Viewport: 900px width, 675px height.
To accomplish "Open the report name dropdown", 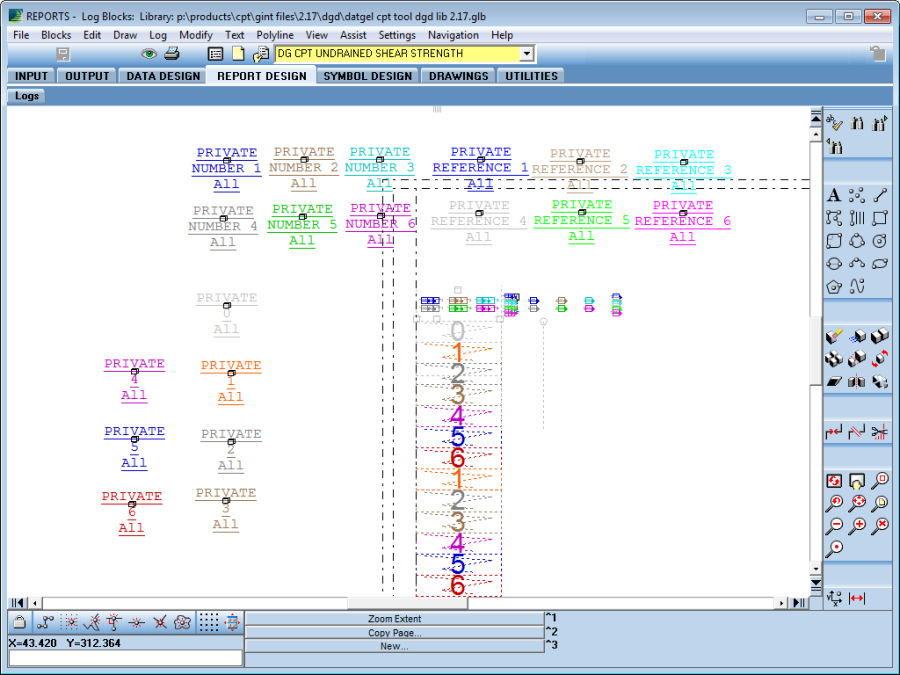I will tap(527, 54).
